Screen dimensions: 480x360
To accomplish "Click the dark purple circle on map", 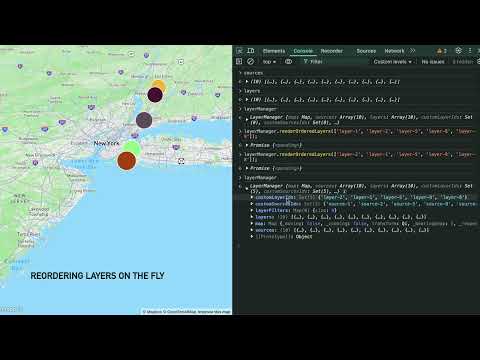I will coord(155,95).
